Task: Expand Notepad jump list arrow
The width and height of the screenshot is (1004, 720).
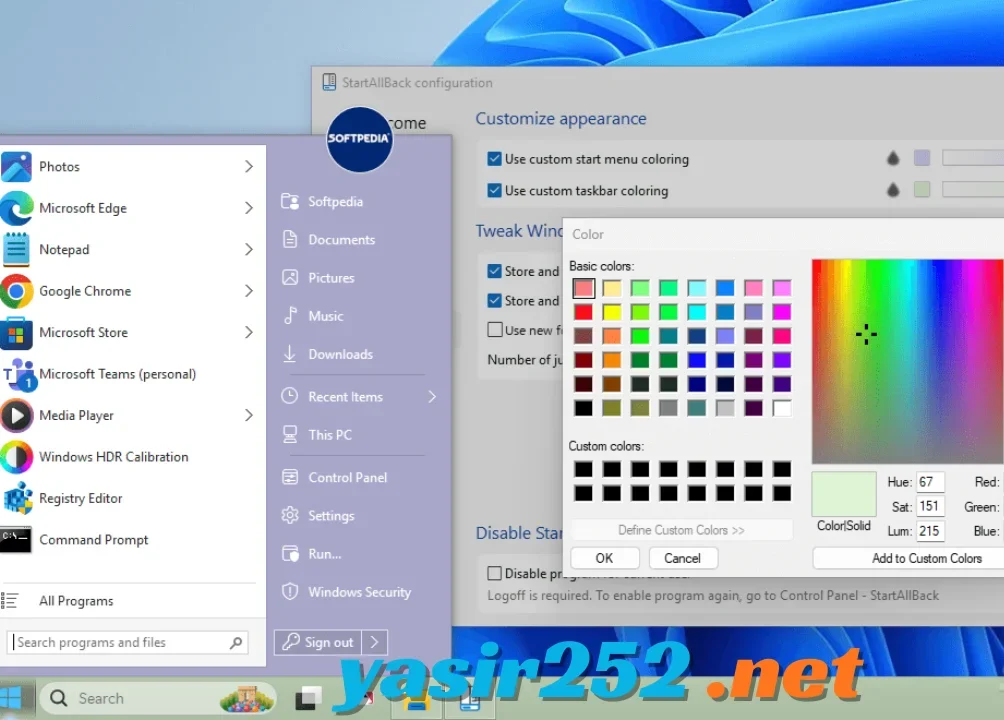Action: pyautogui.click(x=249, y=250)
